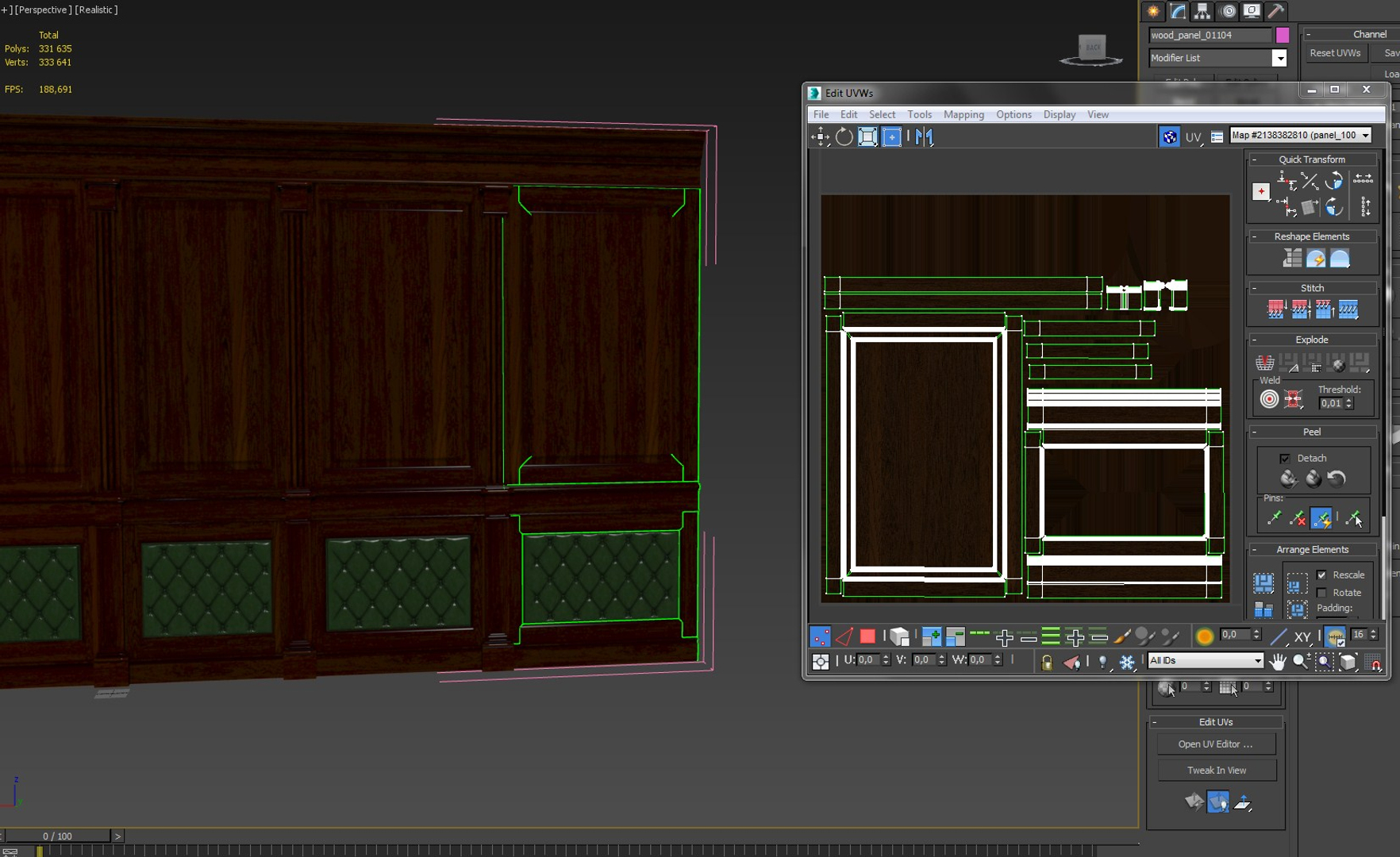
Task: Toggle the Rescale checkbox
Action: point(1321,575)
